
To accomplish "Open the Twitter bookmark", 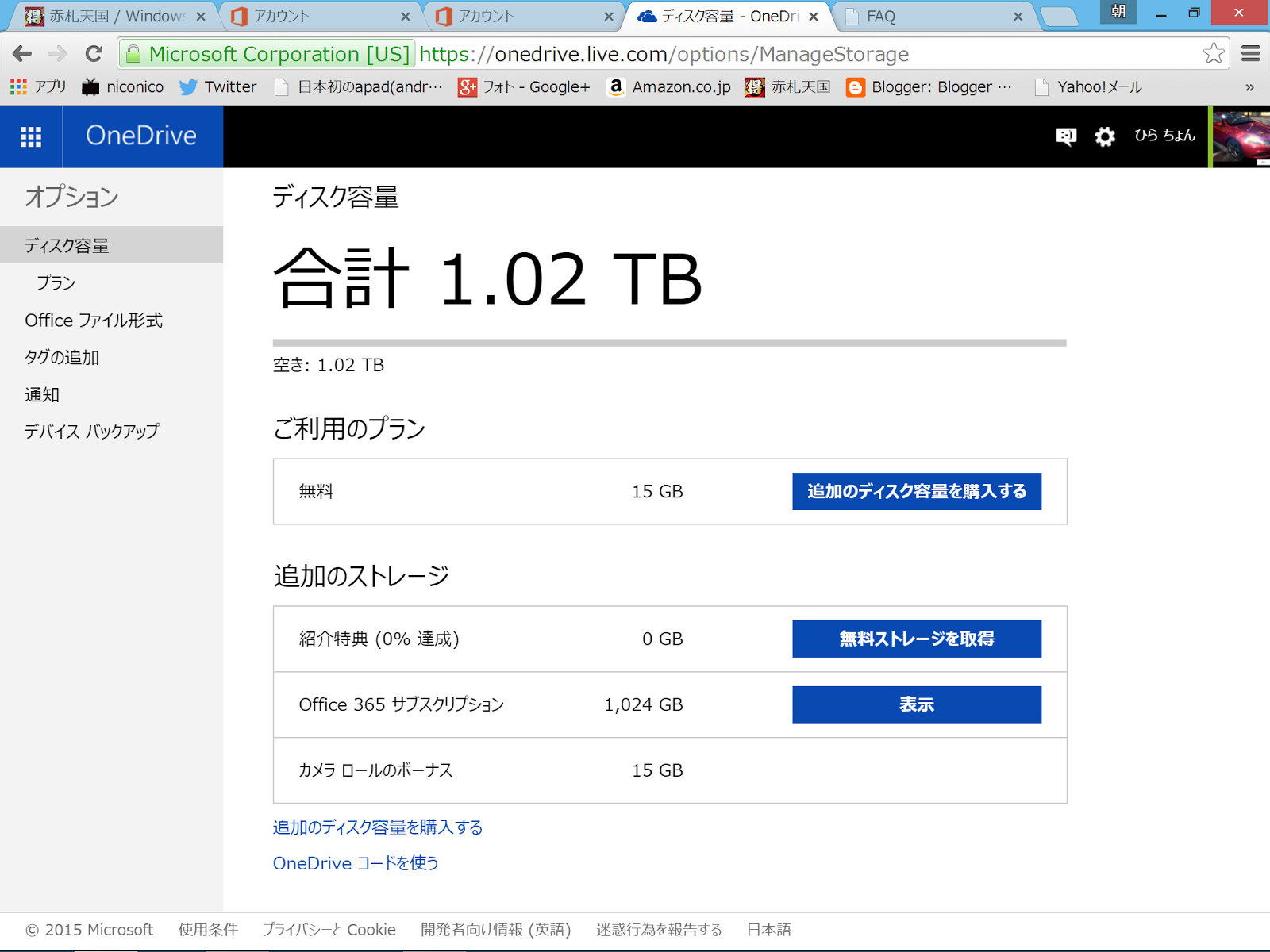I will click(x=217, y=87).
